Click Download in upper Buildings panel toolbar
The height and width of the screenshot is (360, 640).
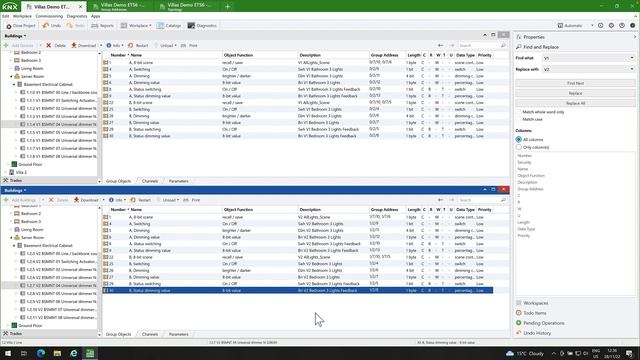[x=84, y=45]
